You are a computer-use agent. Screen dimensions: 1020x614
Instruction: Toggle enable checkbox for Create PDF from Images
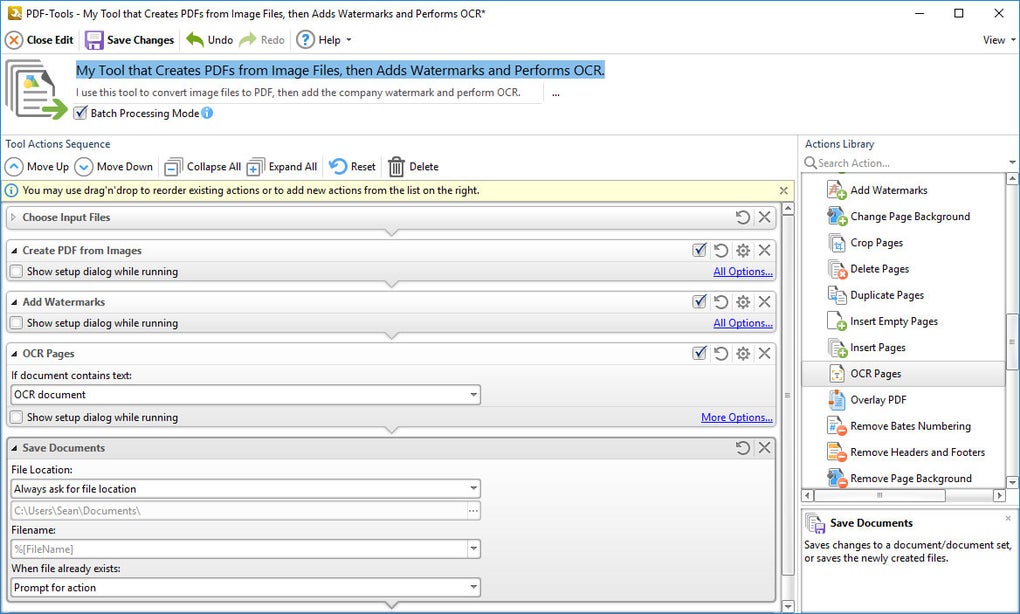[x=699, y=250]
